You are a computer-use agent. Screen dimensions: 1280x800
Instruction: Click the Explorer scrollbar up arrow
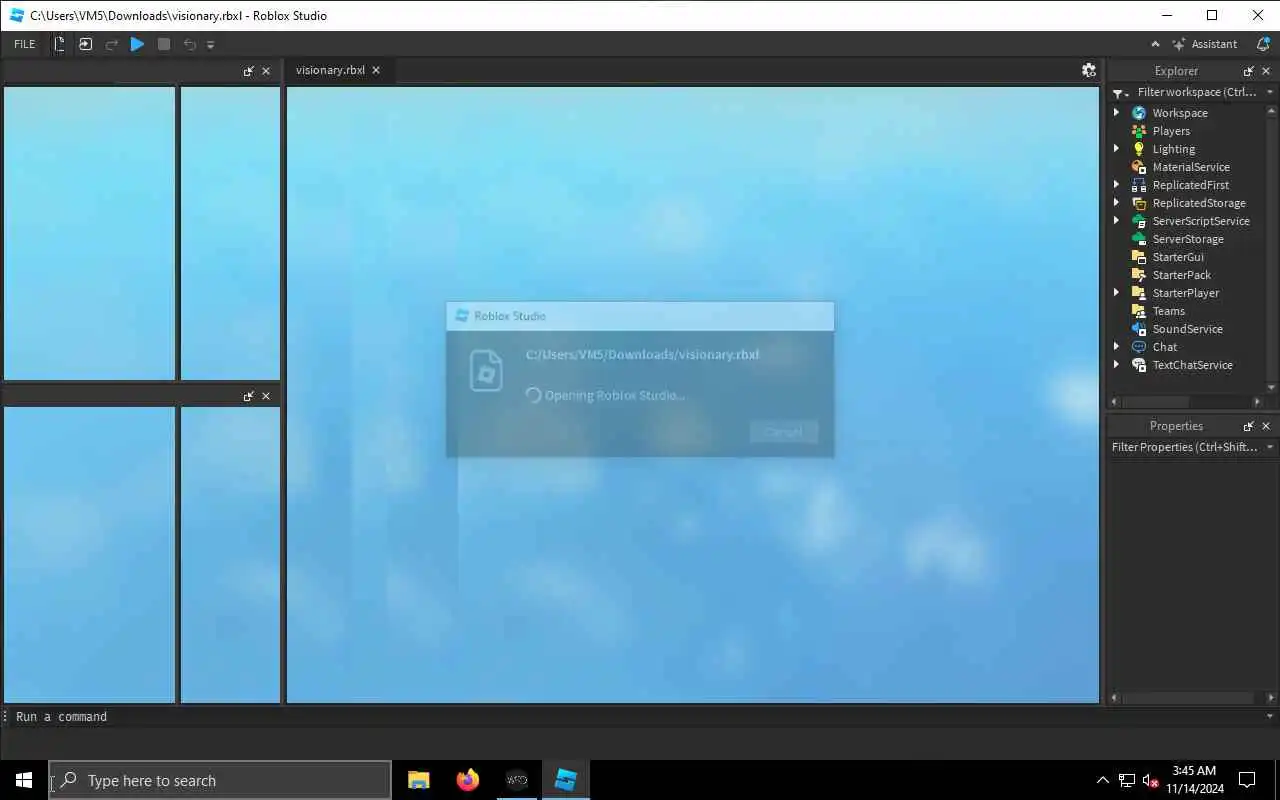1272,110
